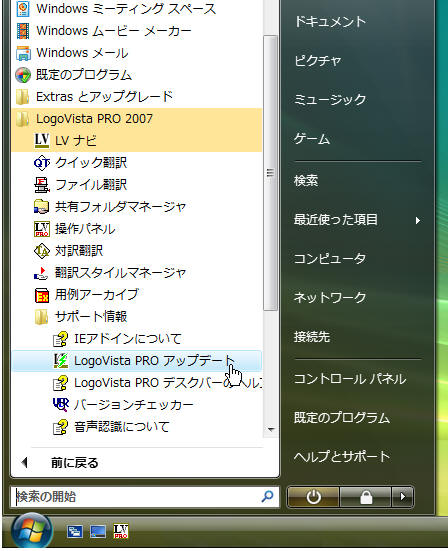Open LogoVista PRO デスクバー help icon

[x=61, y=383]
